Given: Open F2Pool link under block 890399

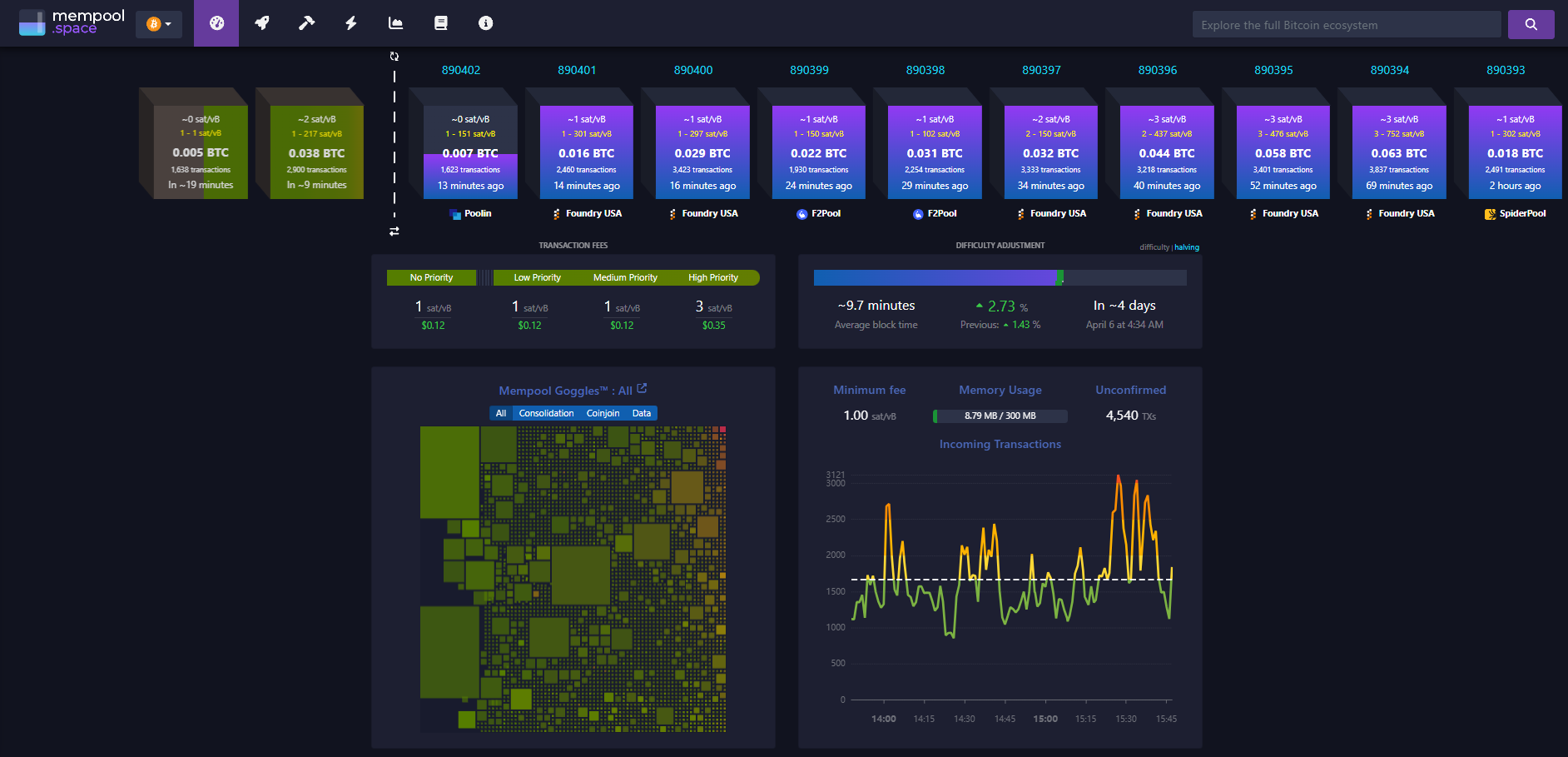Looking at the screenshot, I should 819,214.
